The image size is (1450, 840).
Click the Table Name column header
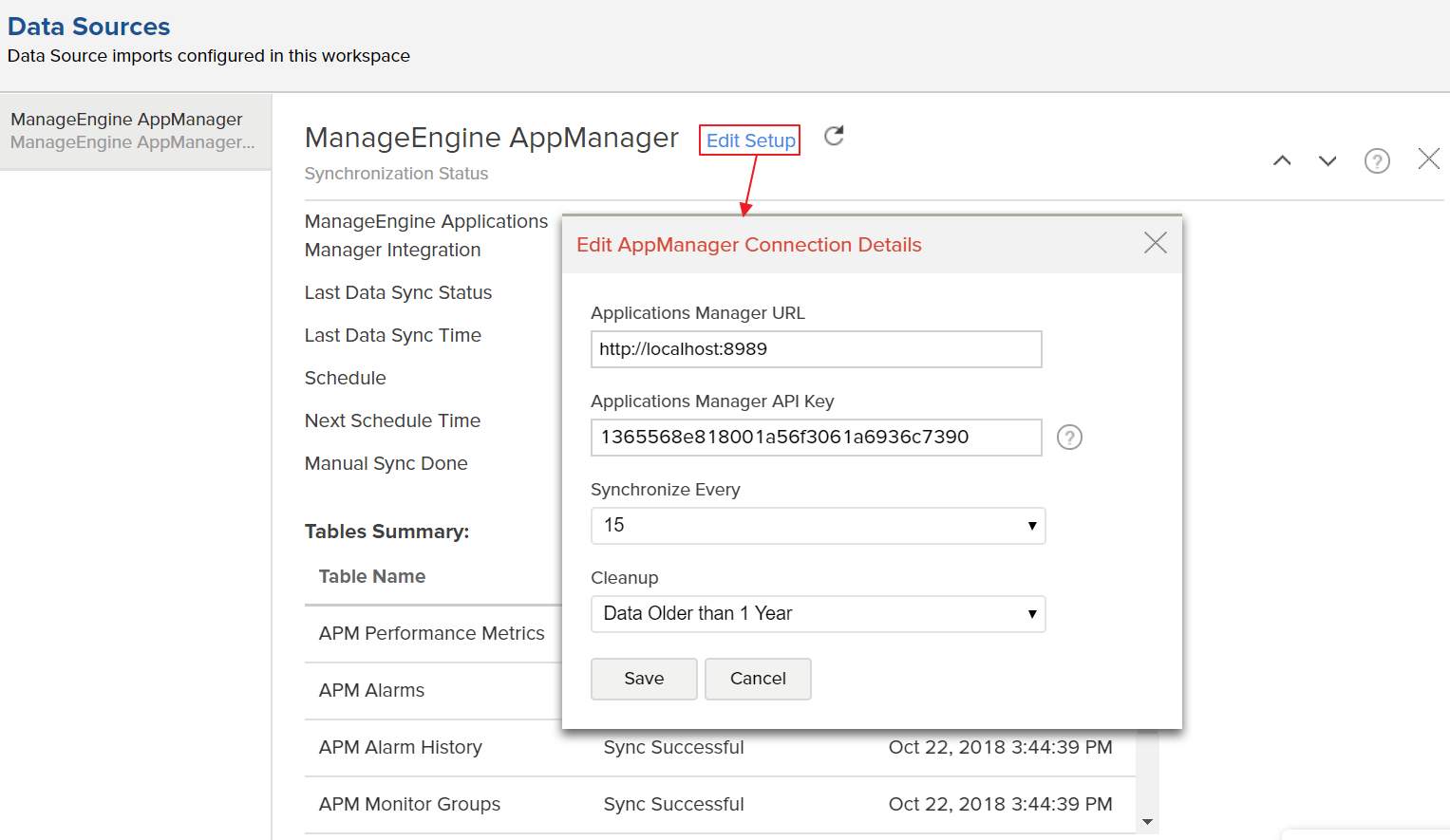pos(372,576)
